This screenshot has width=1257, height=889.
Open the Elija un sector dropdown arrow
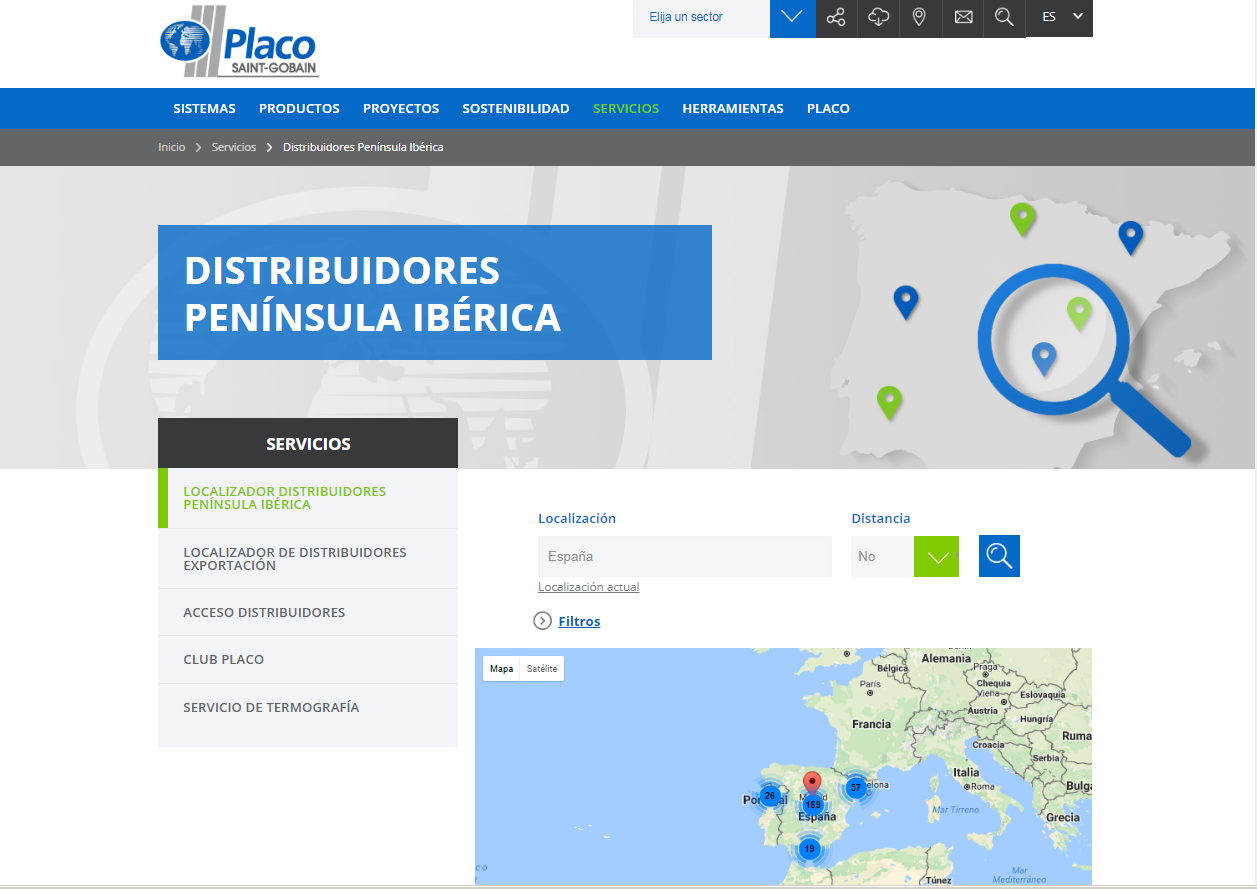click(793, 17)
